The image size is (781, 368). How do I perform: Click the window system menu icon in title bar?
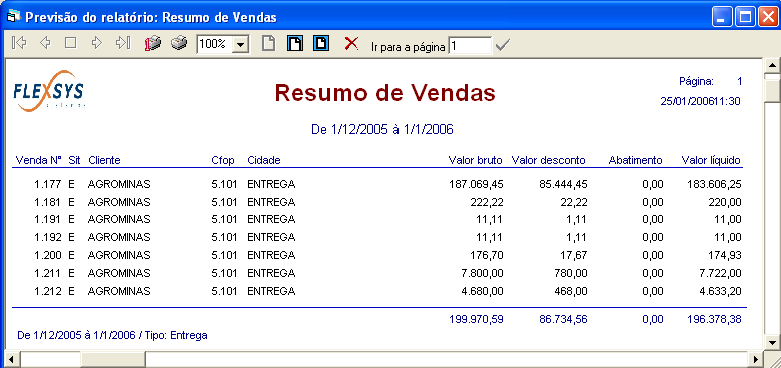(13, 17)
